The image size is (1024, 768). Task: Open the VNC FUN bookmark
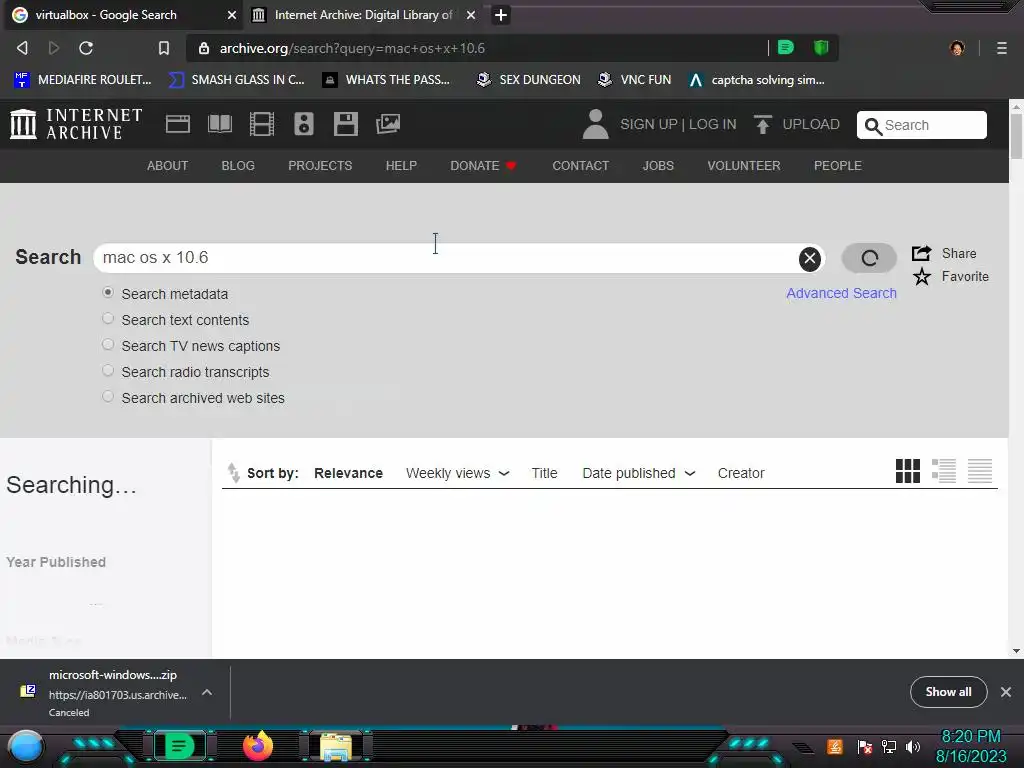635,80
